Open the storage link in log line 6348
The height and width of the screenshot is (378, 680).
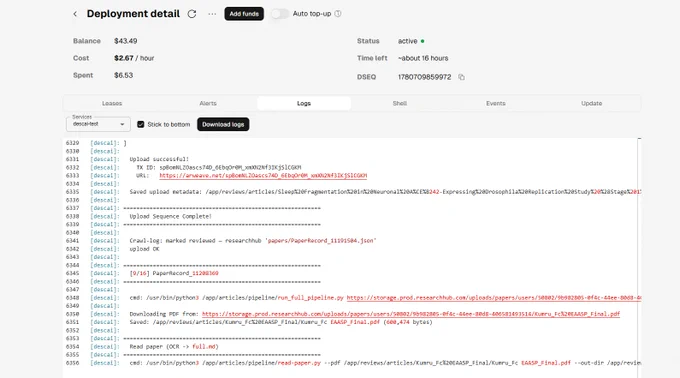point(494,298)
